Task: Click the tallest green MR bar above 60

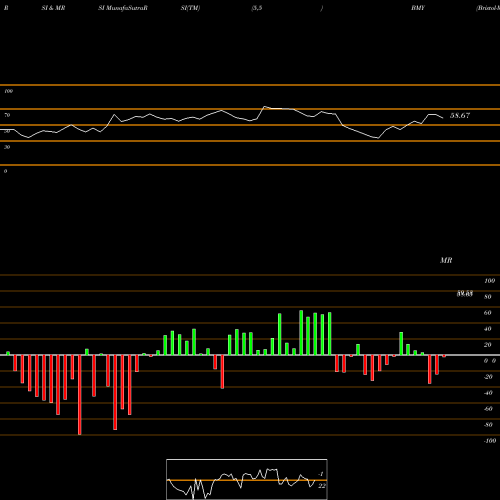Action: click(x=301, y=333)
